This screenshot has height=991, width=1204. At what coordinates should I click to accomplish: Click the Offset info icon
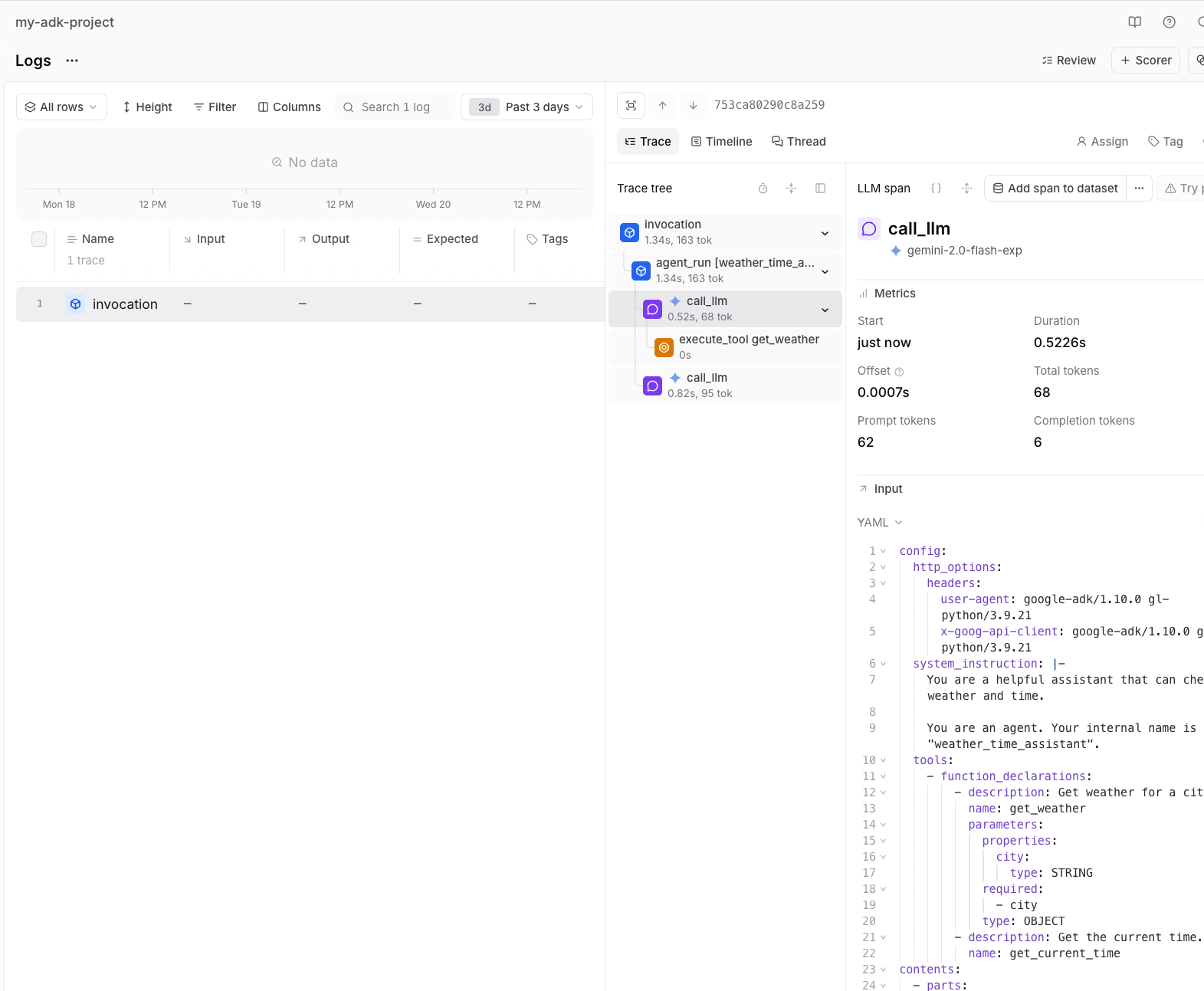click(899, 372)
